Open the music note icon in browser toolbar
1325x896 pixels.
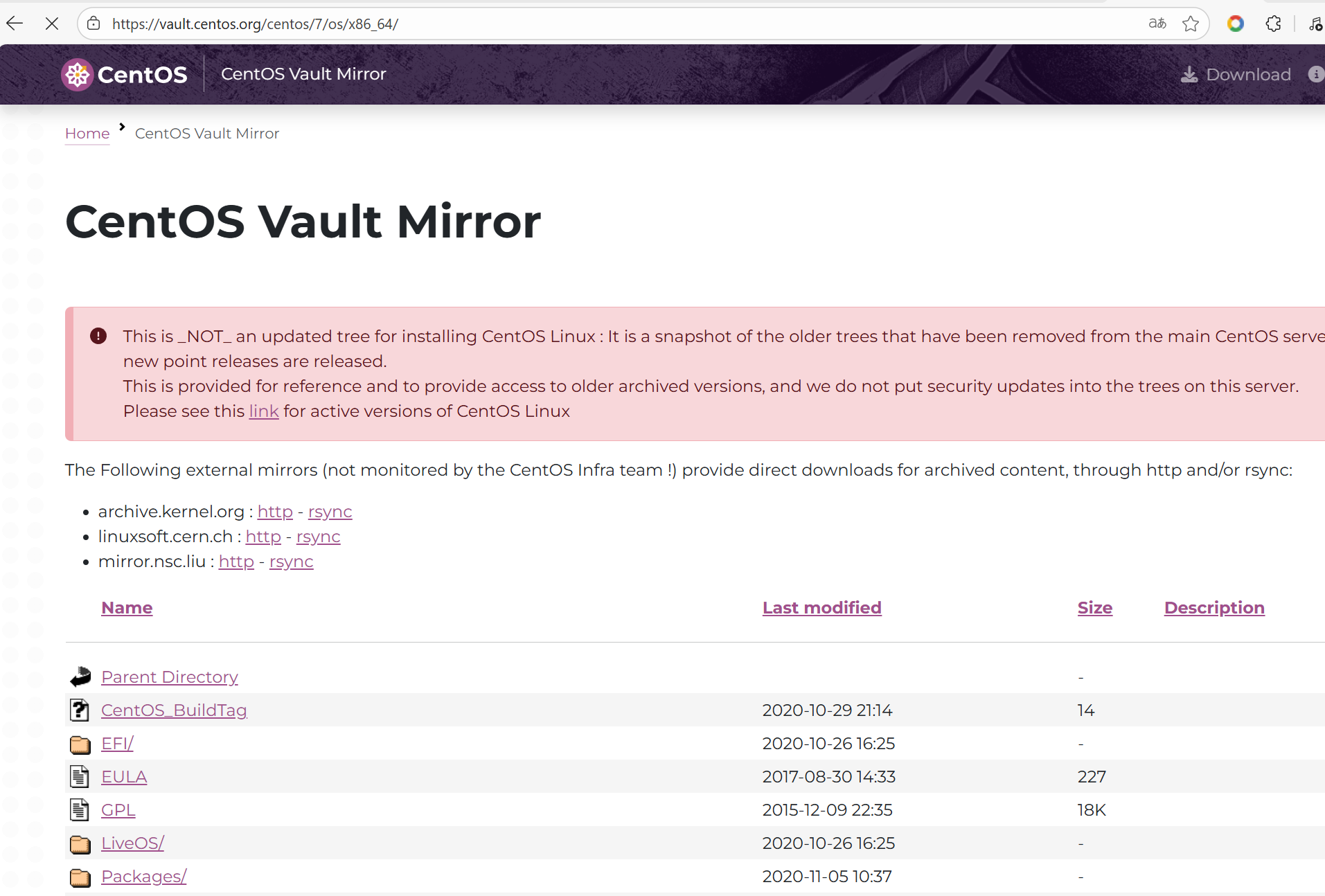tap(1315, 24)
